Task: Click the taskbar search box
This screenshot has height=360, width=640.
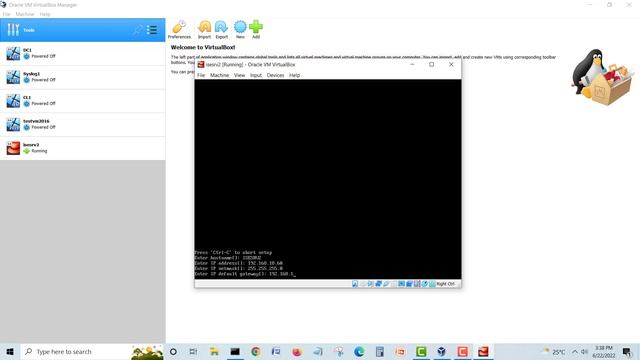Action: tap(92, 351)
